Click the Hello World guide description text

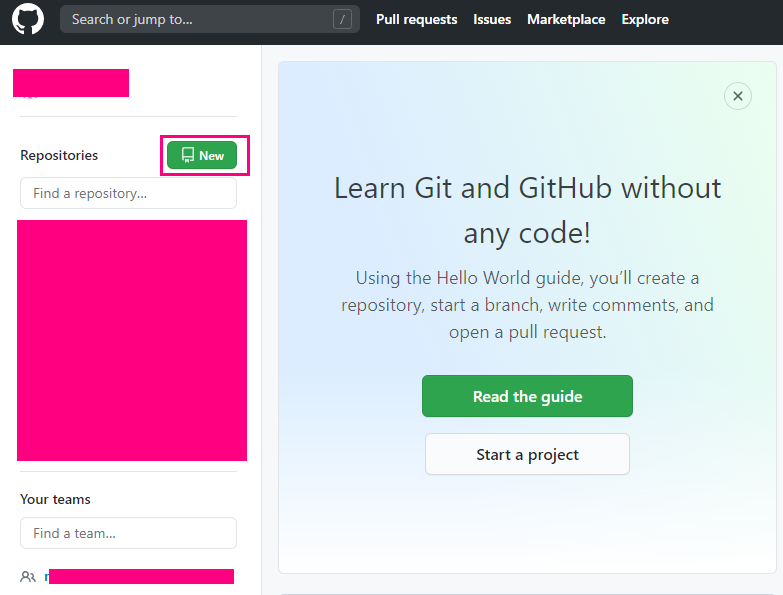[x=527, y=305]
